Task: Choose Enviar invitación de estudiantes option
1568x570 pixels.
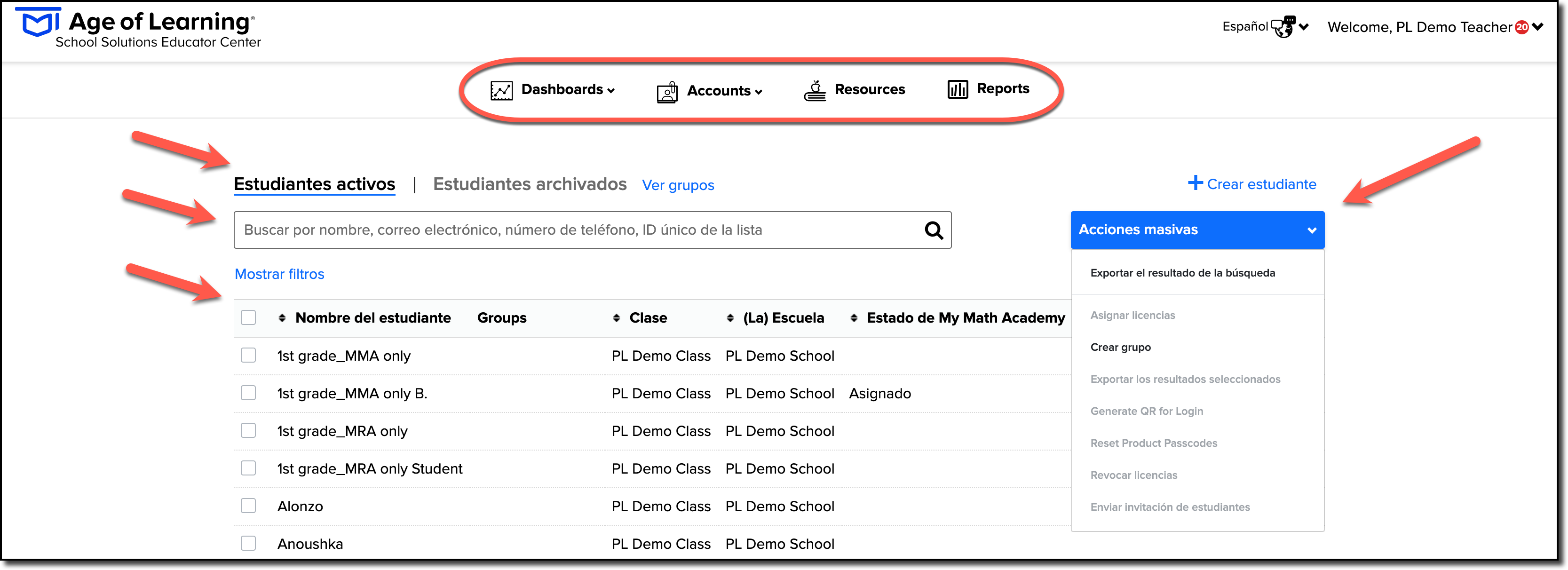Action: (x=1170, y=507)
